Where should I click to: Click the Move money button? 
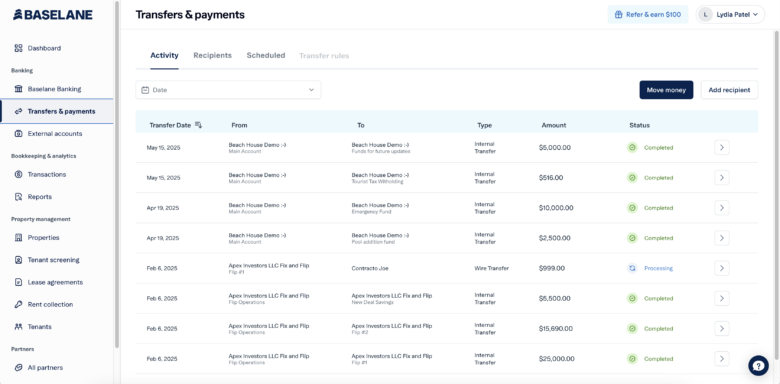click(666, 90)
